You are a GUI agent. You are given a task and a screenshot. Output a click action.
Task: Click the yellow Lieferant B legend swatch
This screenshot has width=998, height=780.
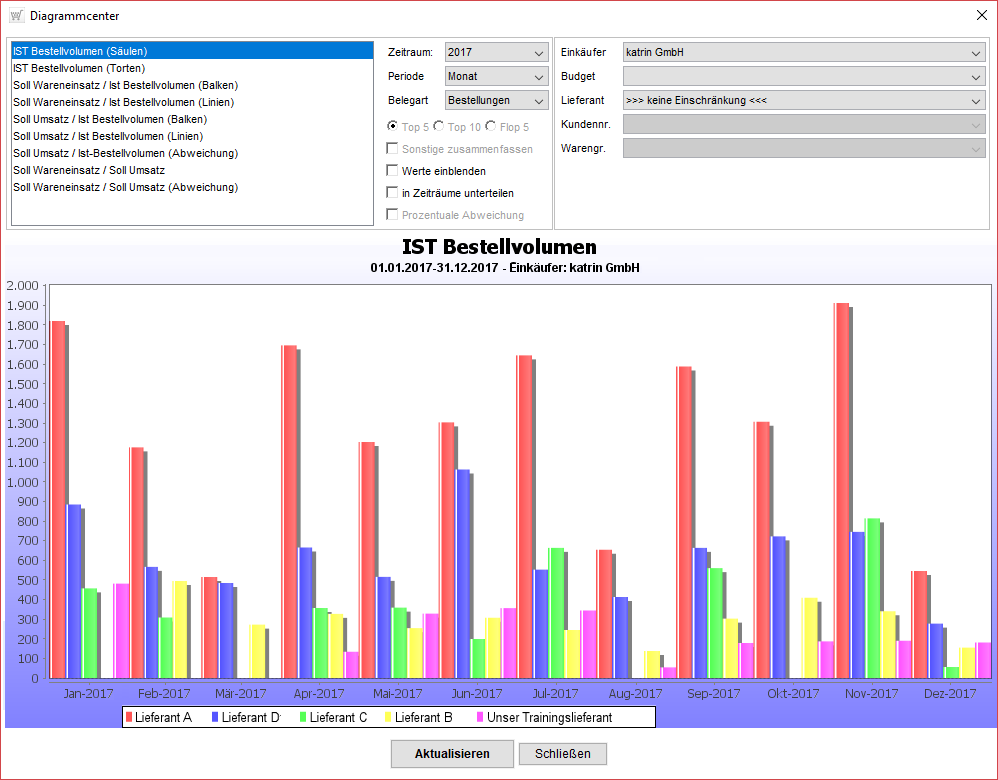389,717
